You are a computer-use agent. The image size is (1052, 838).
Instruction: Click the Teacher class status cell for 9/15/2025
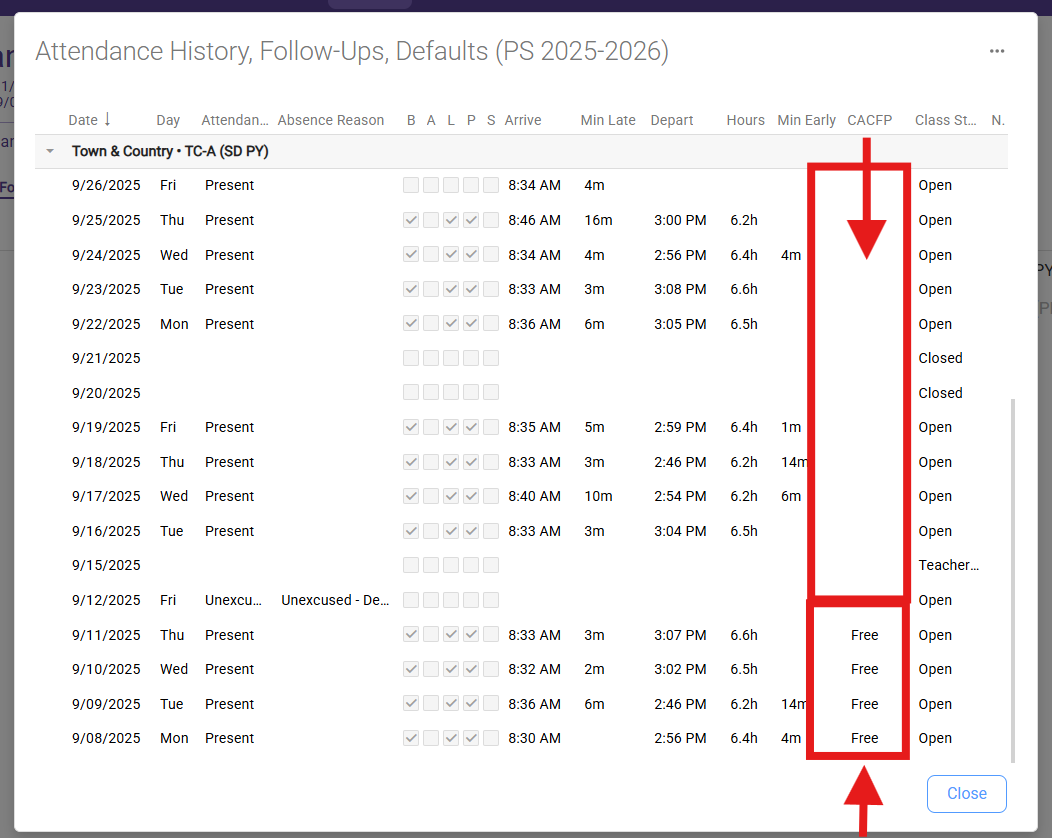click(x=948, y=565)
